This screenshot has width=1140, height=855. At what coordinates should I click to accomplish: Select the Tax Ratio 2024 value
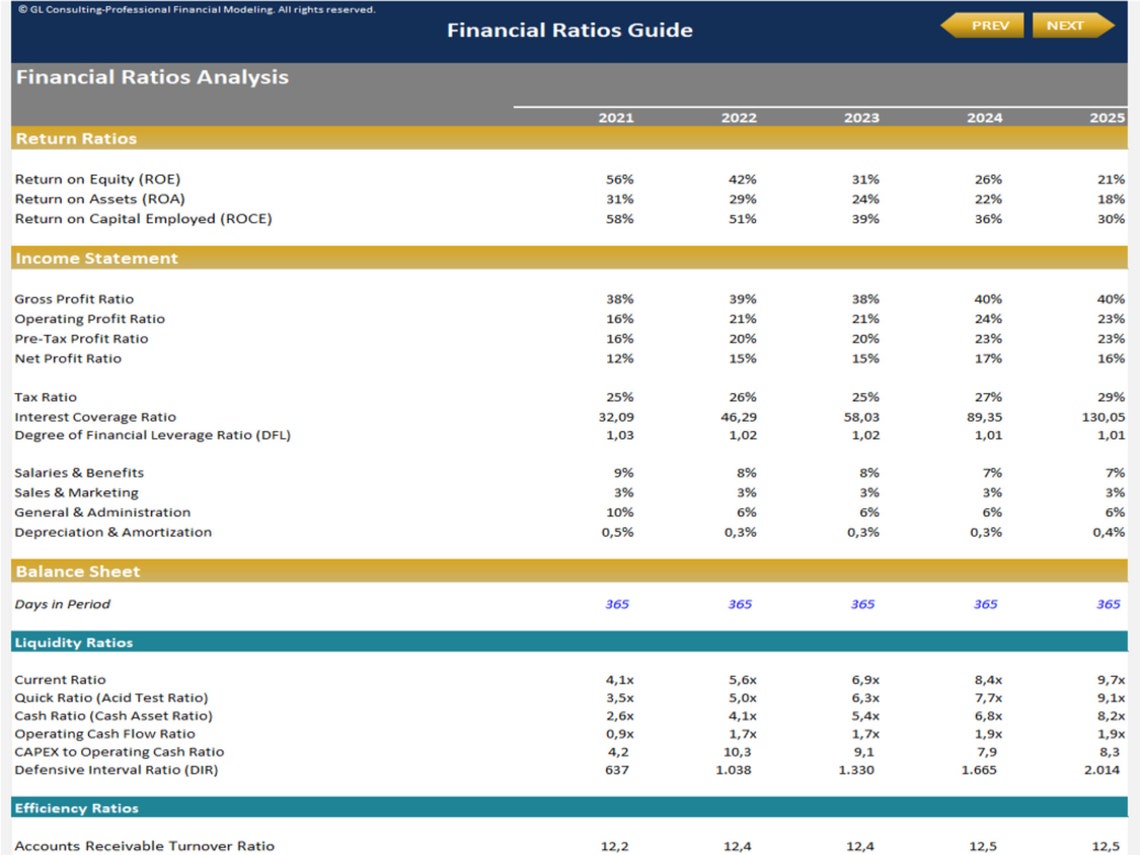[x=985, y=397]
